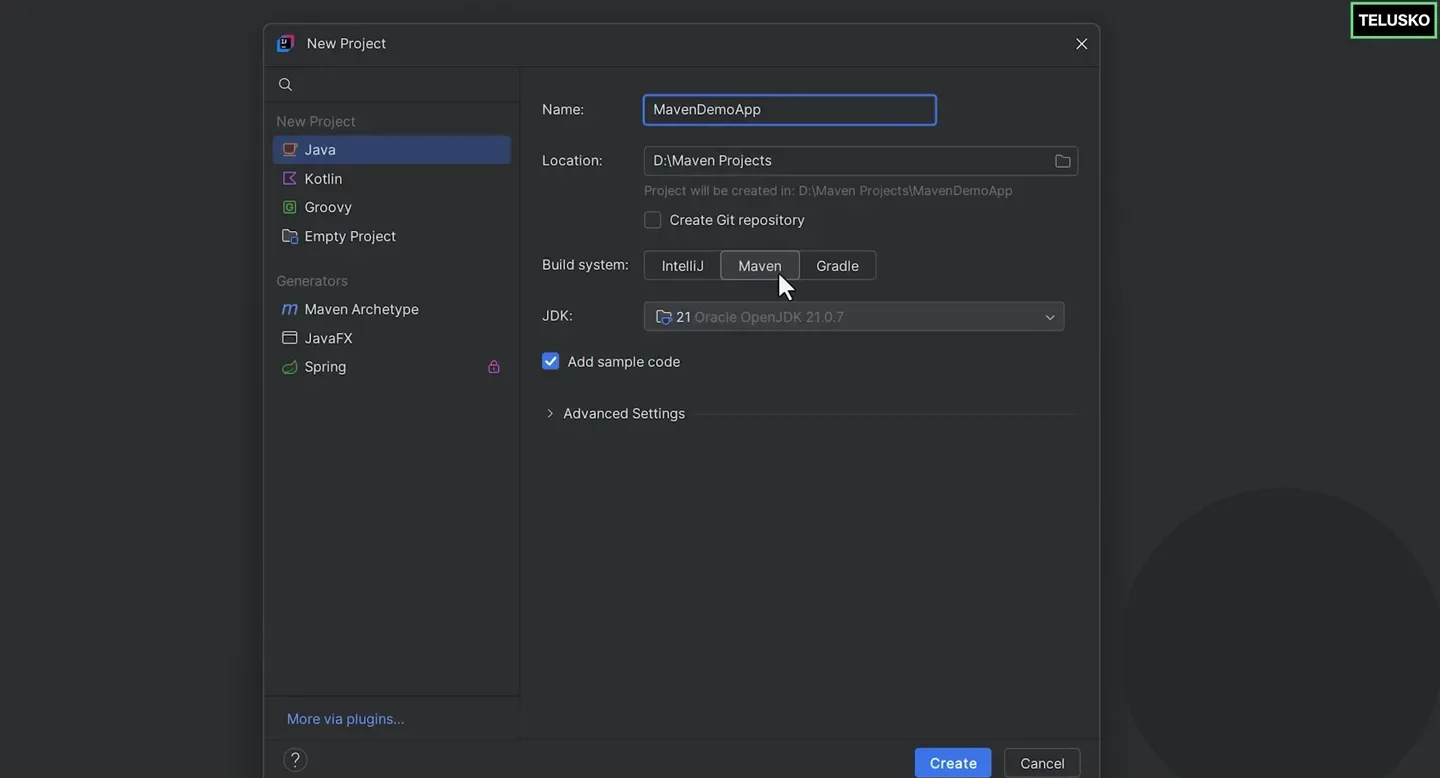Select Spring generator
Viewport: 1440px width, 778px height.
coord(392,367)
